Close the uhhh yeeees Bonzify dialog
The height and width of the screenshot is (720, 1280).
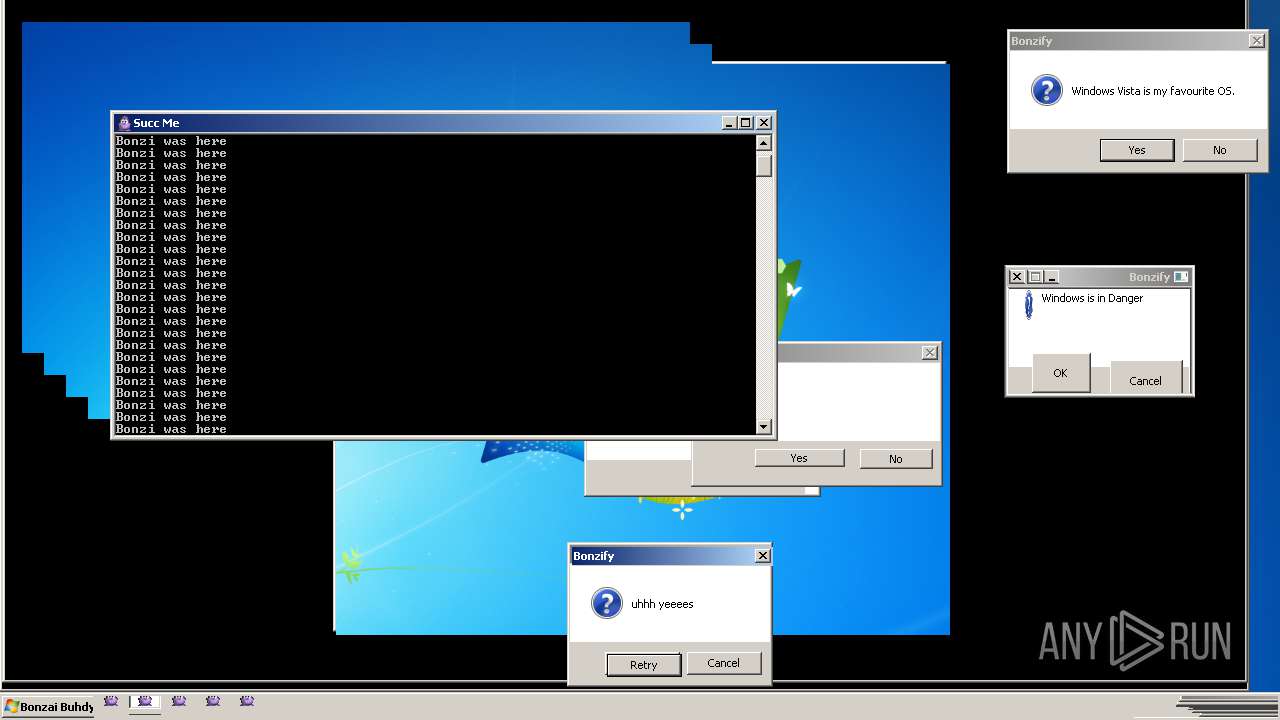[x=762, y=556]
